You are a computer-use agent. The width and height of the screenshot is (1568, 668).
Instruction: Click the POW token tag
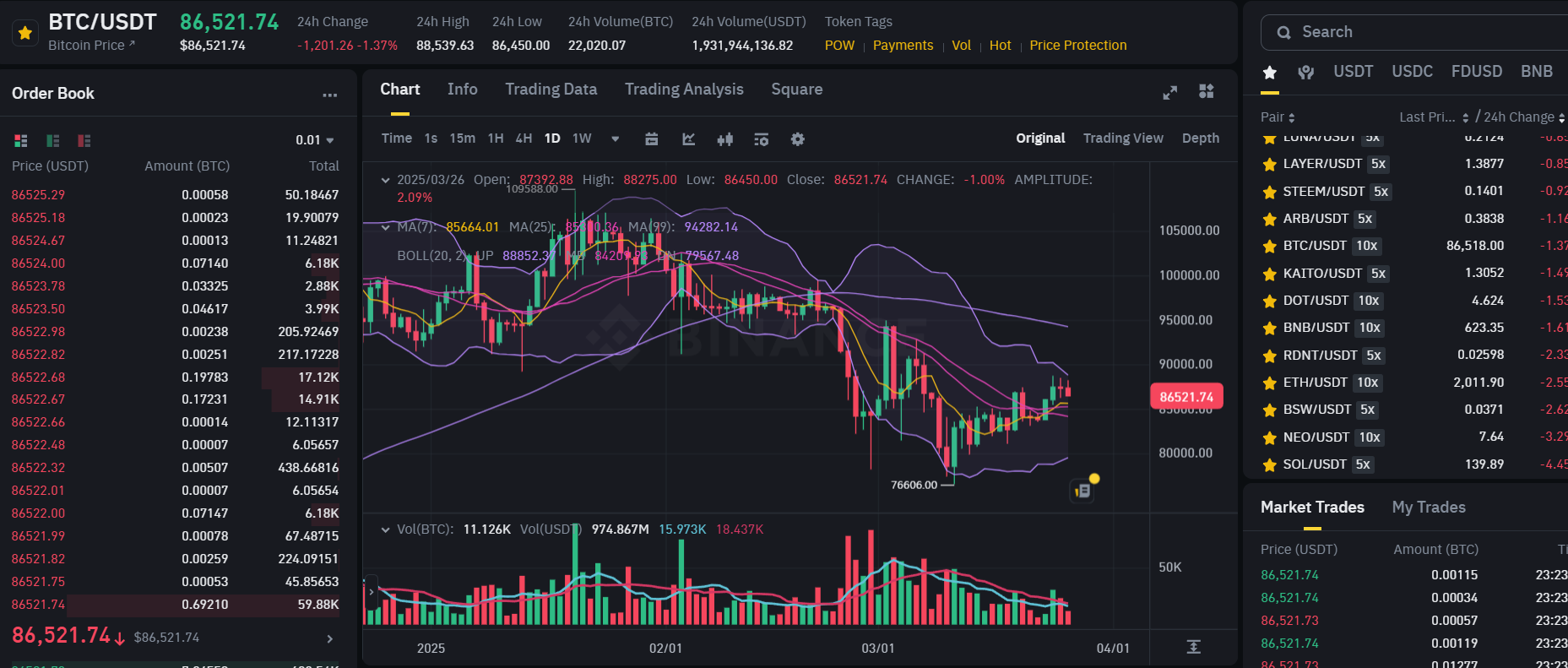tap(839, 46)
